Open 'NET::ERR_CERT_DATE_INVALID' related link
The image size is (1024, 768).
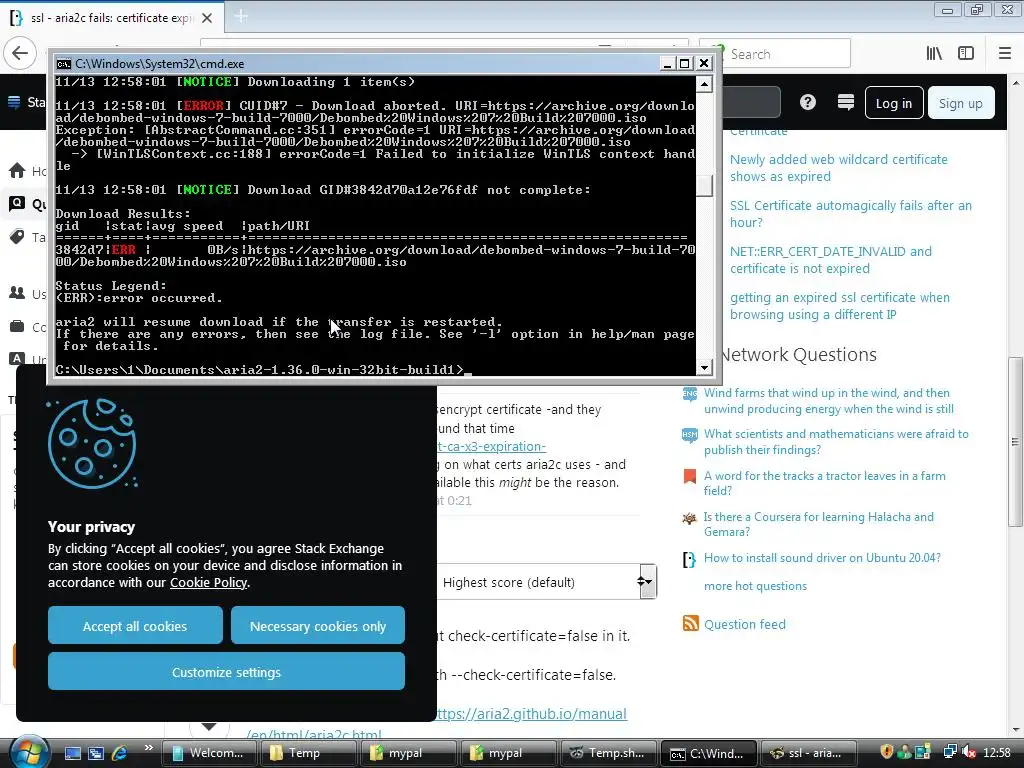pyautogui.click(x=830, y=260)
